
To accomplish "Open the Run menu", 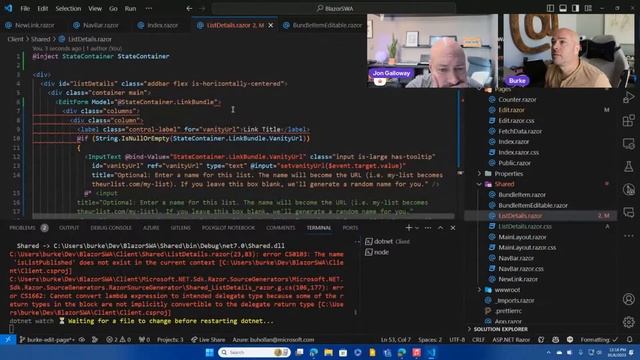I will click(130, 8).
